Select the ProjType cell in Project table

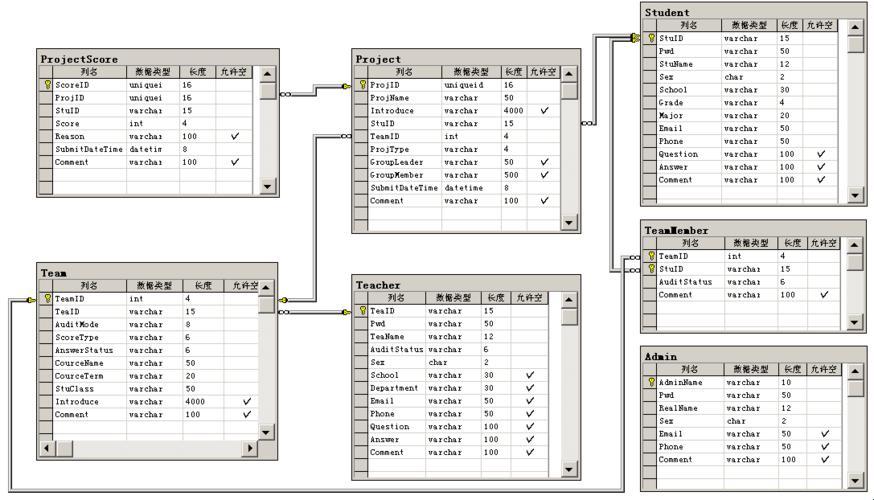coord(405,149)
